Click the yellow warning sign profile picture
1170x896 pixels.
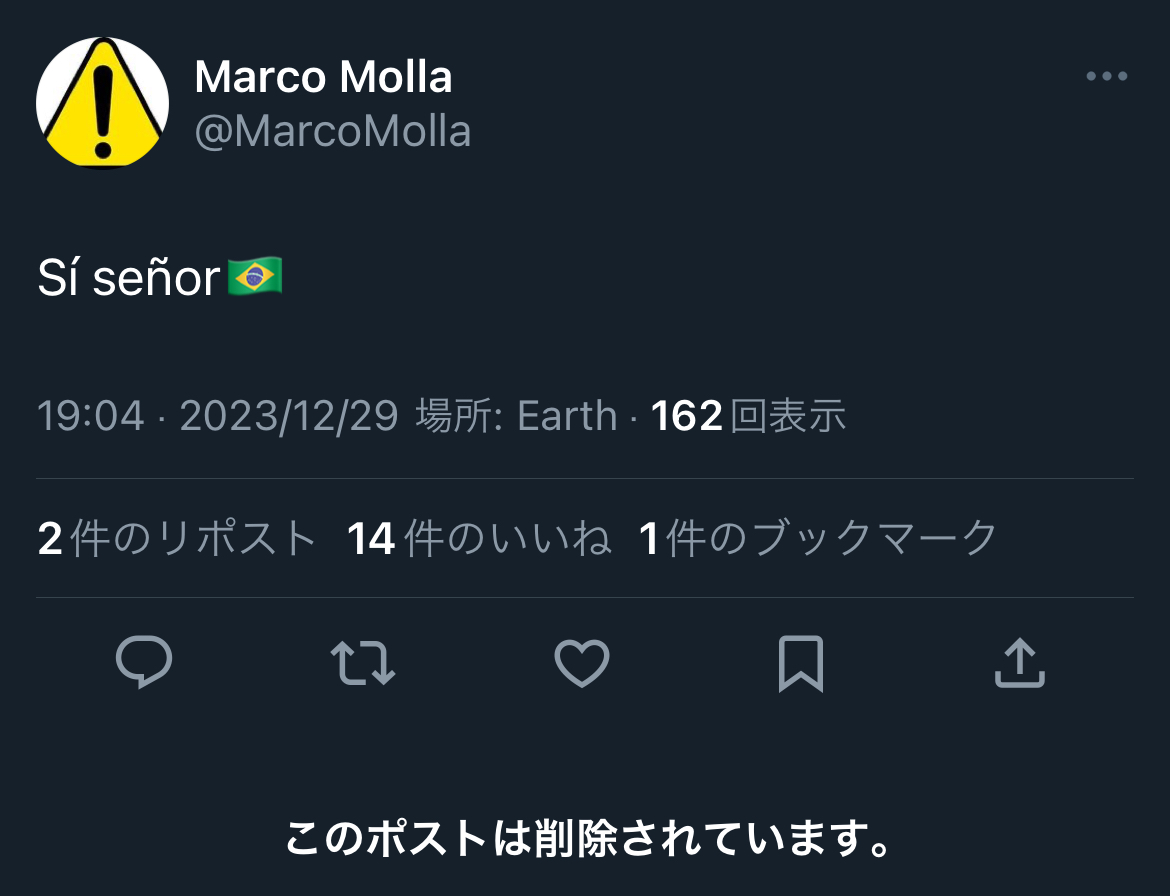pyautogui.click(x=102, y=102)
